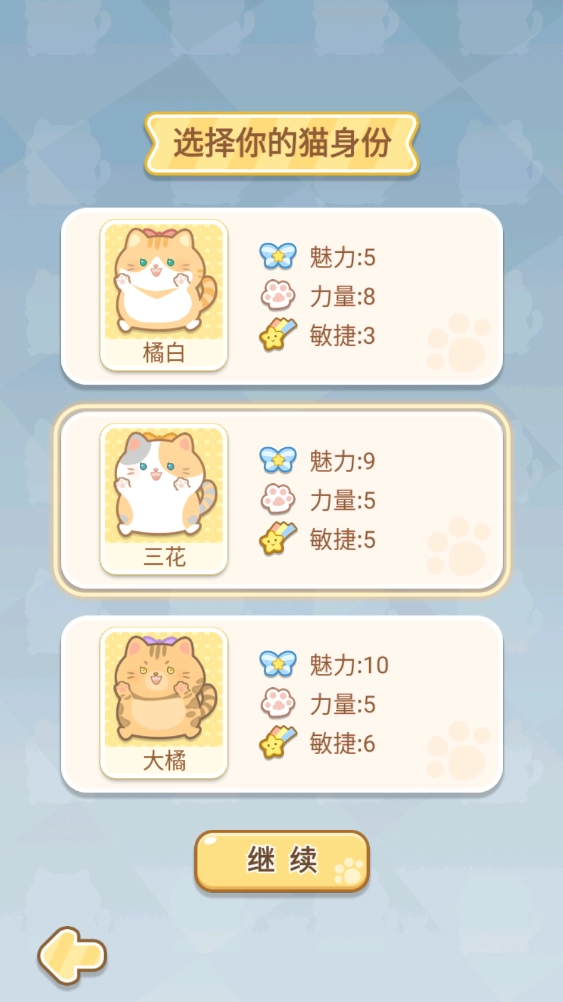Select the 橘白 cat portrait
This screenshot has width=563, height=1002.
click(x=164, y=295)
